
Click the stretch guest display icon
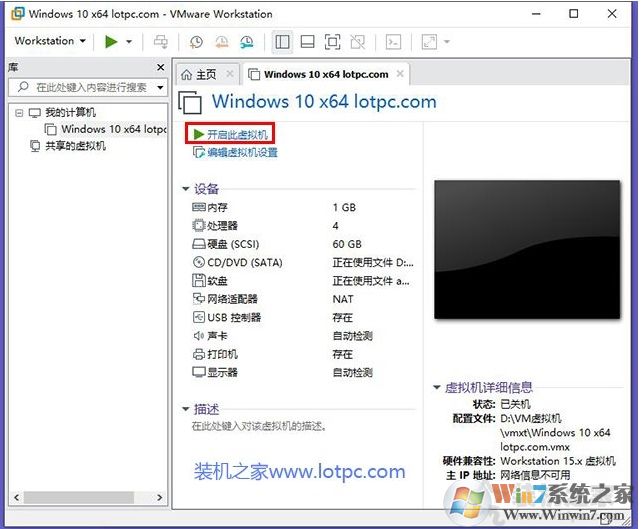[x=429, y=41]
